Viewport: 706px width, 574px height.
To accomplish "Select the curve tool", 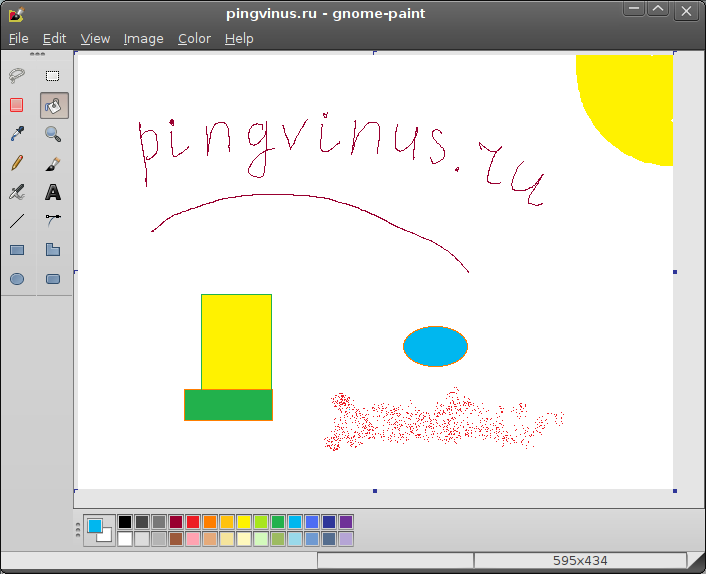I will point(53,221).
